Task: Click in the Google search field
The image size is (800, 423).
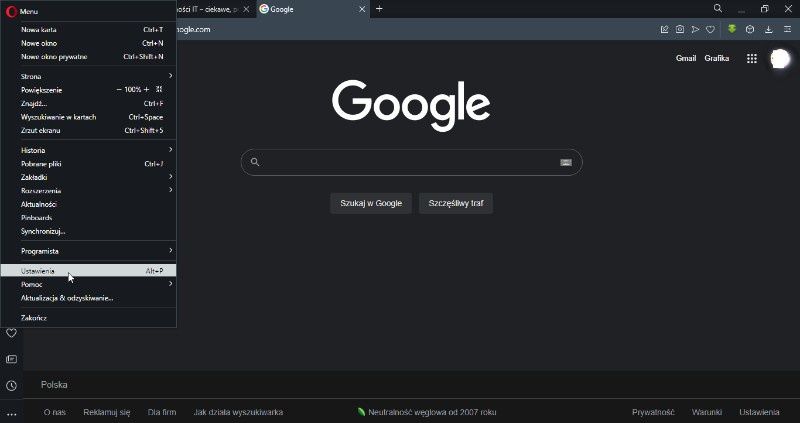Action: 411,162
